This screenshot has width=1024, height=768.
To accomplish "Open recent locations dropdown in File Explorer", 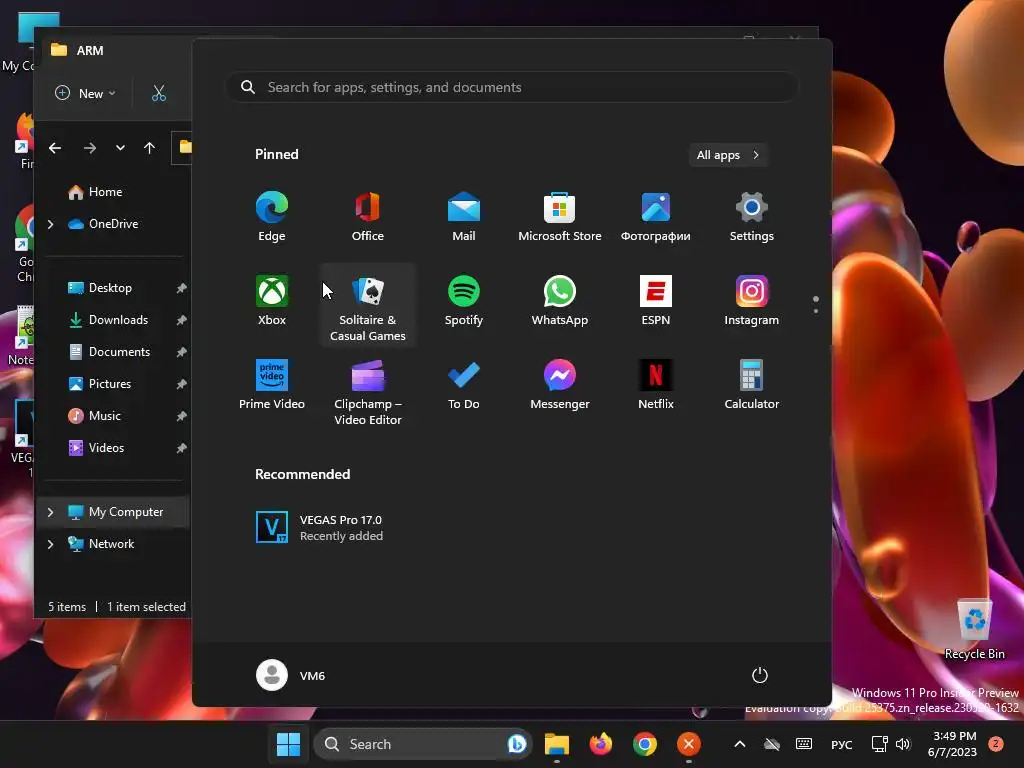I will pos(120,148).
